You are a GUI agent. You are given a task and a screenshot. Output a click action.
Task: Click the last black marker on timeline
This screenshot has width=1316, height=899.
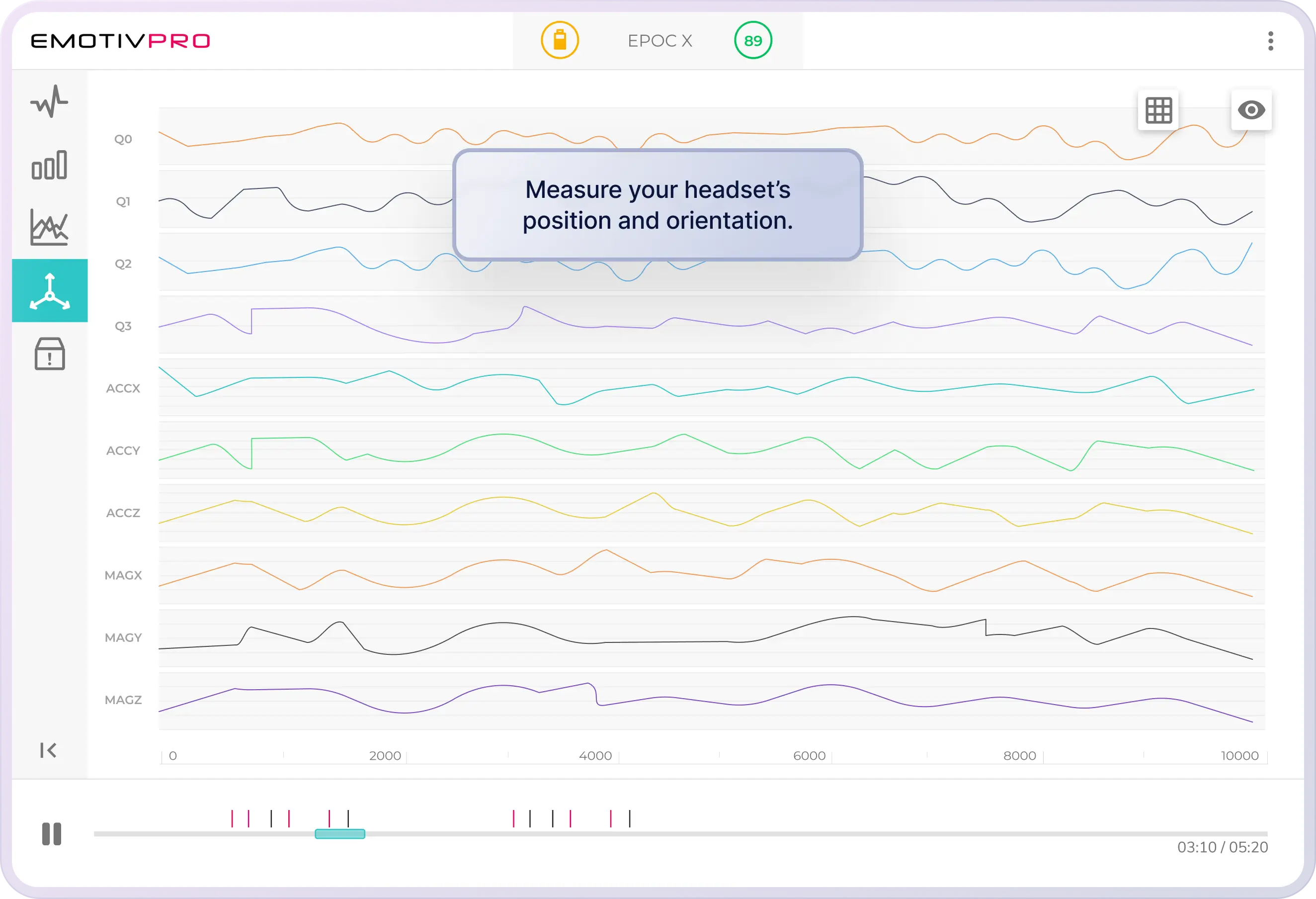coord(630,818)
